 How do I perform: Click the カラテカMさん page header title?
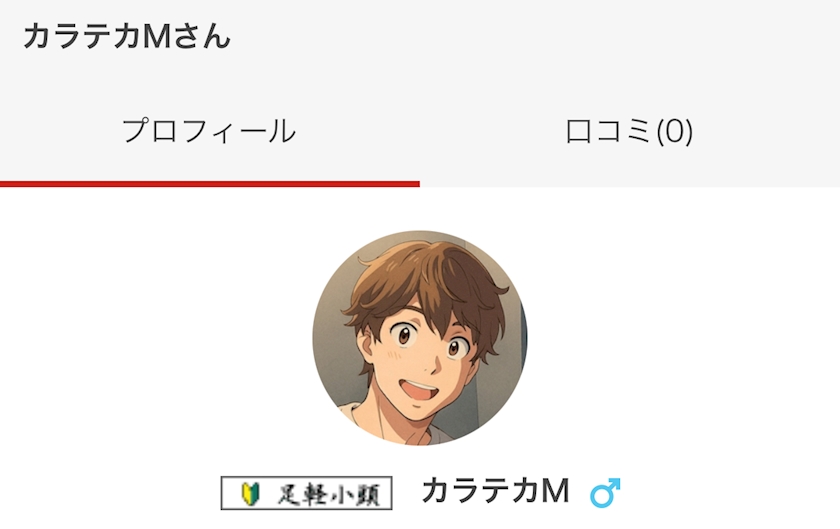(126, 36)
